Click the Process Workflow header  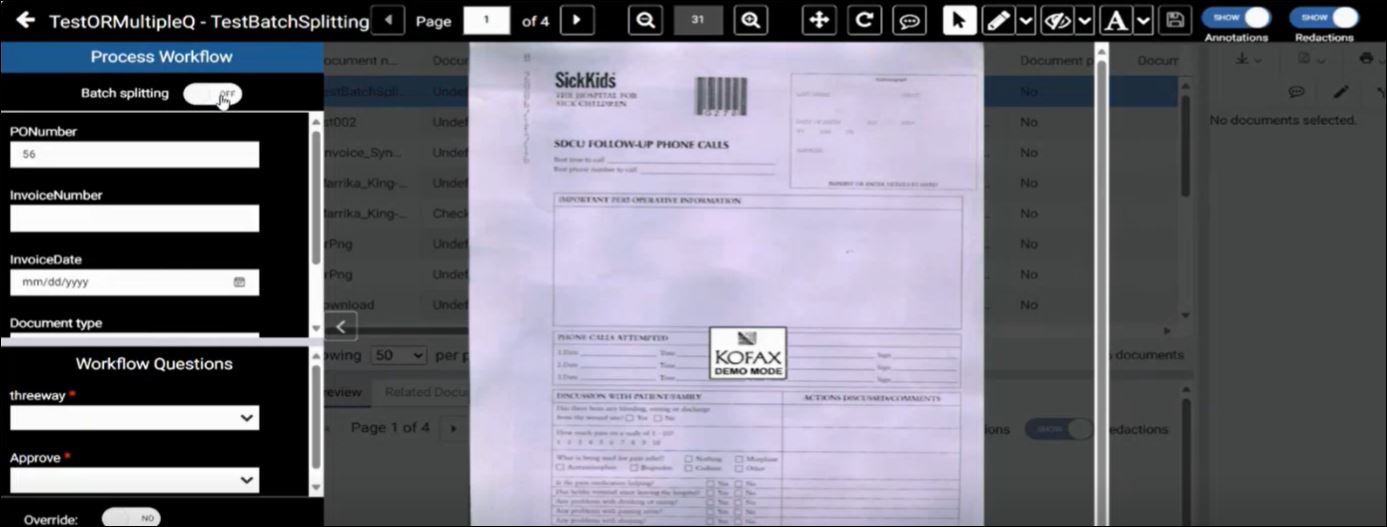(x=162, y=57)
